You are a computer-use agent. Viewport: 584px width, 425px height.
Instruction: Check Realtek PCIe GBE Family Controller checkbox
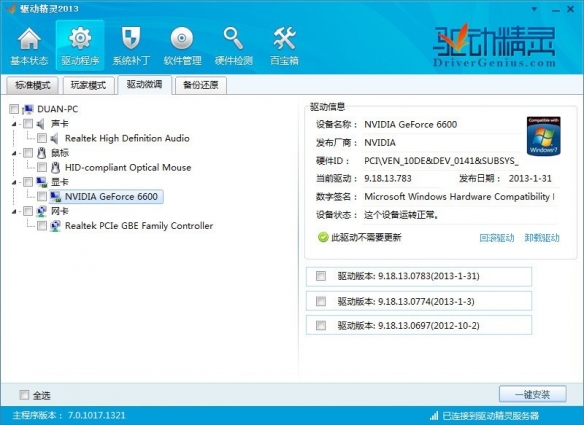(42, 226)
